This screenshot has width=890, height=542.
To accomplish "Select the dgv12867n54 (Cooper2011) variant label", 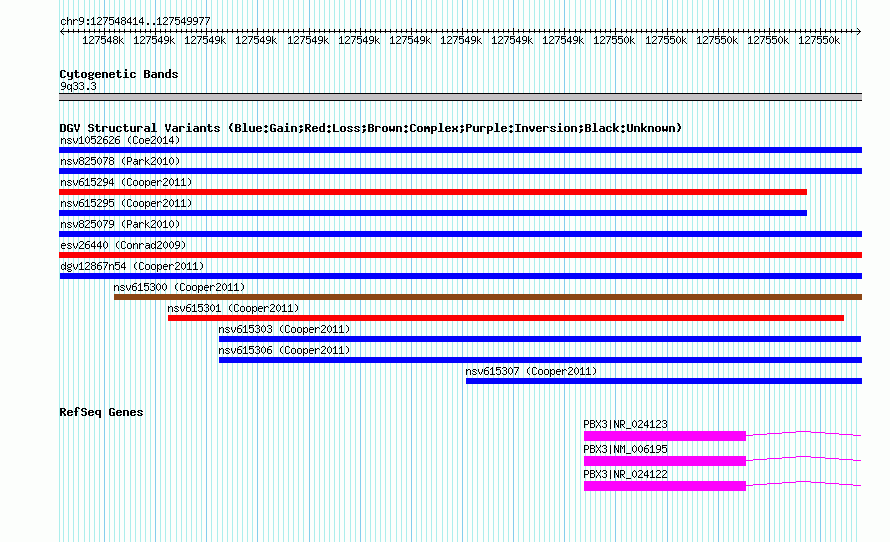I will [132, 266].
